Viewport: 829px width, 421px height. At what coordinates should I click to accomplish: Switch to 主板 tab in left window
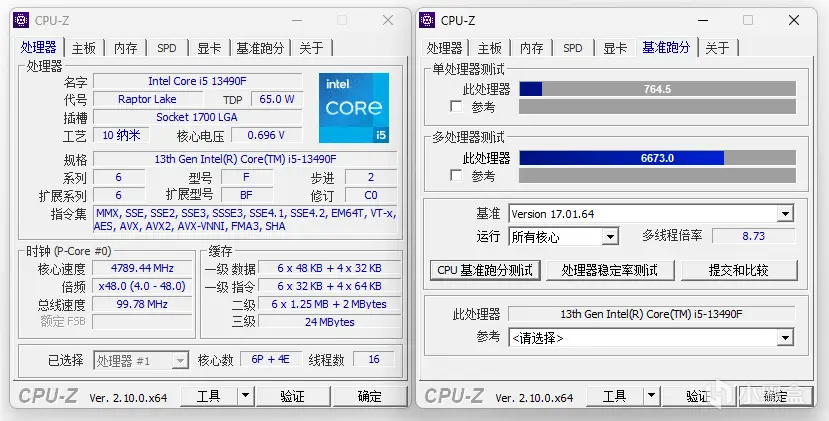[84, 48]
